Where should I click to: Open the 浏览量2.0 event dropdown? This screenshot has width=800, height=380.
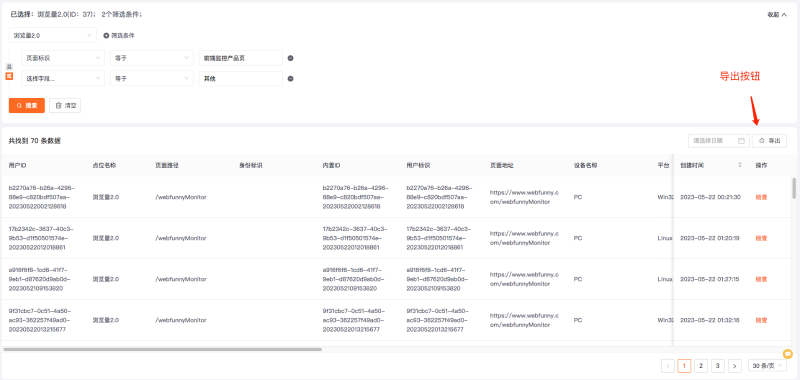(53, 36)
